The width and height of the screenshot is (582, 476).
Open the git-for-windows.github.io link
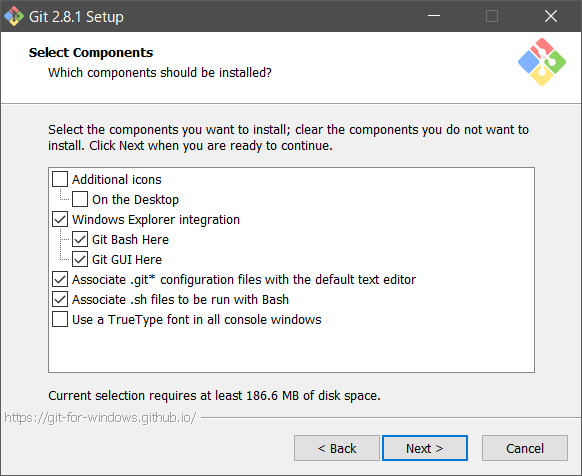(100, 418)
